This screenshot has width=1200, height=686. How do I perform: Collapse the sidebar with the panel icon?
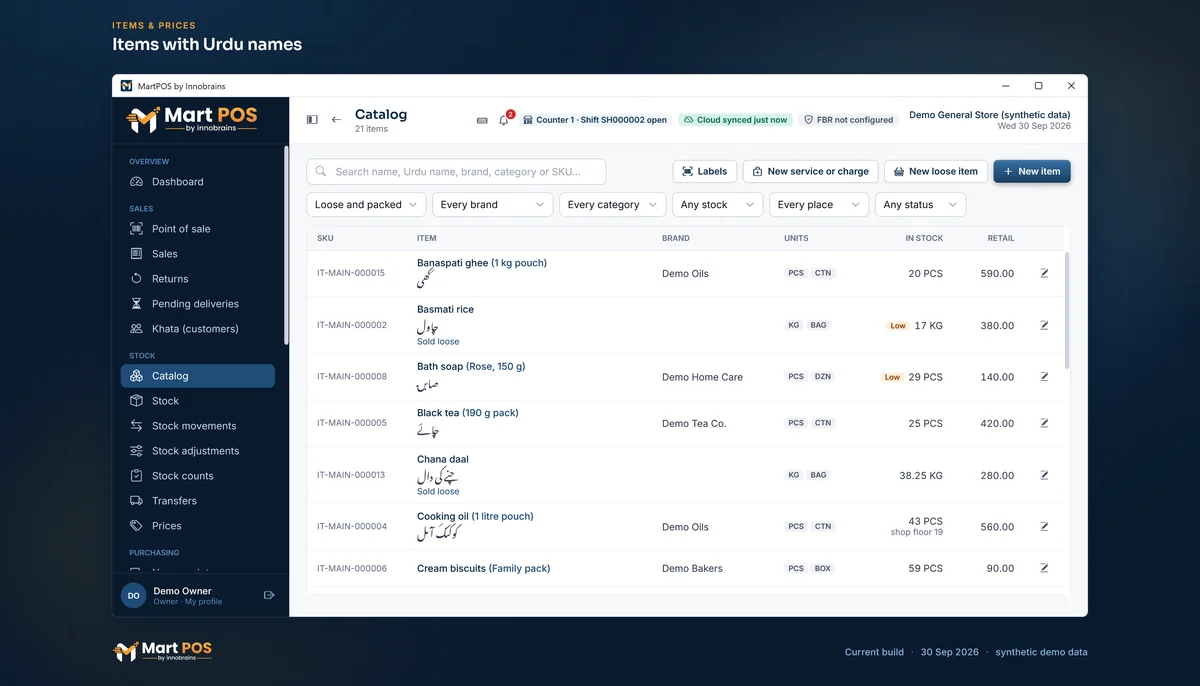pos(312,120)
